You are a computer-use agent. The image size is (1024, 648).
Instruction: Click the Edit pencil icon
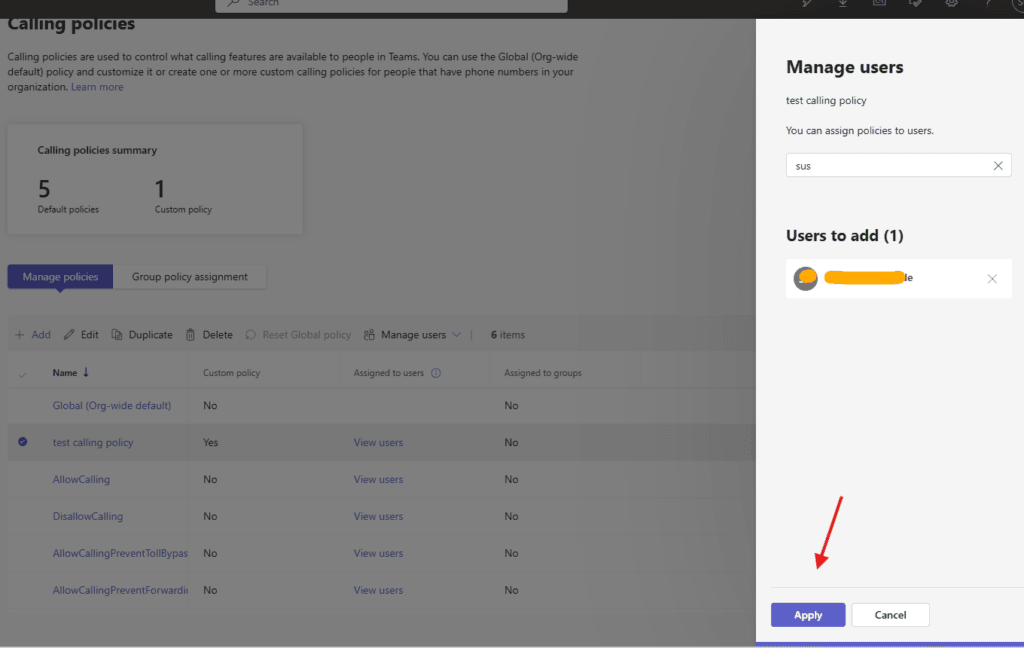tap(69, 335)
